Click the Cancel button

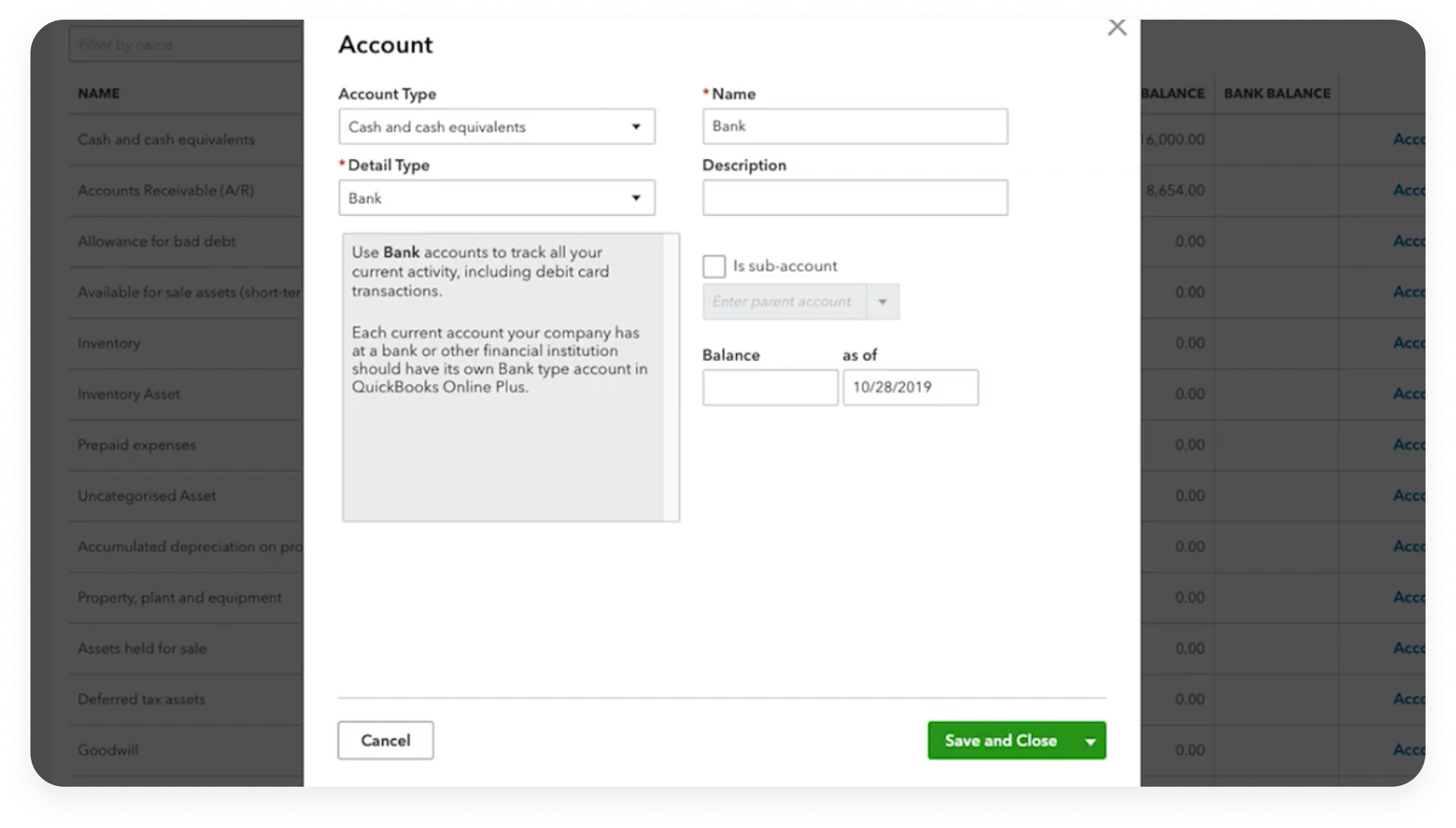(385, 740)
